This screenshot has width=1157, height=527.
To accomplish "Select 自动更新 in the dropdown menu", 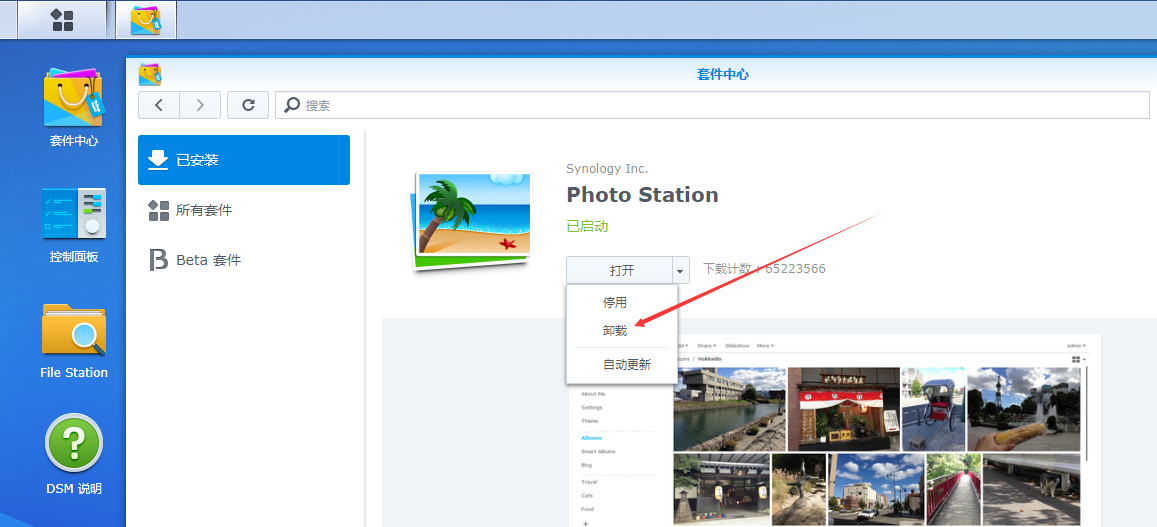I will pyautogui.click(x=626, y=365).
